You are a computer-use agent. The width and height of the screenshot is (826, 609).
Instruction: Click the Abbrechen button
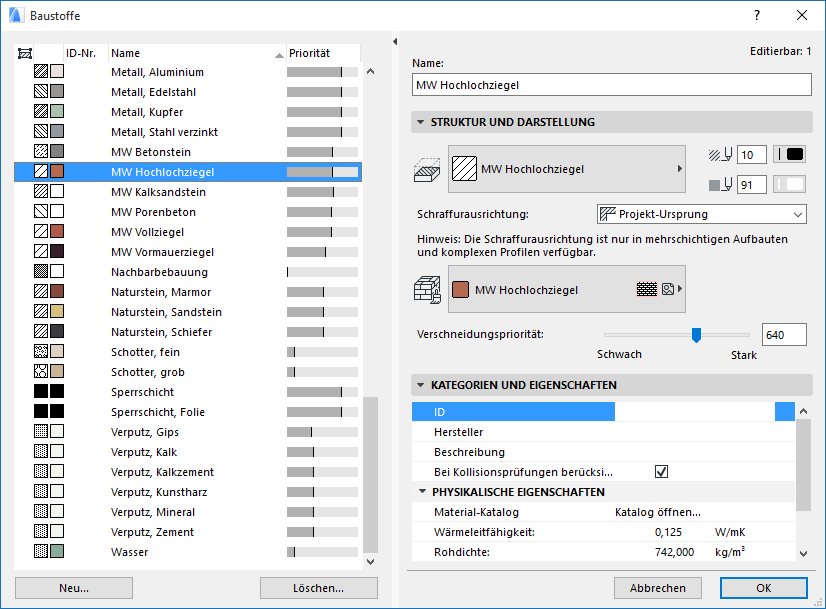pos(657,588)
